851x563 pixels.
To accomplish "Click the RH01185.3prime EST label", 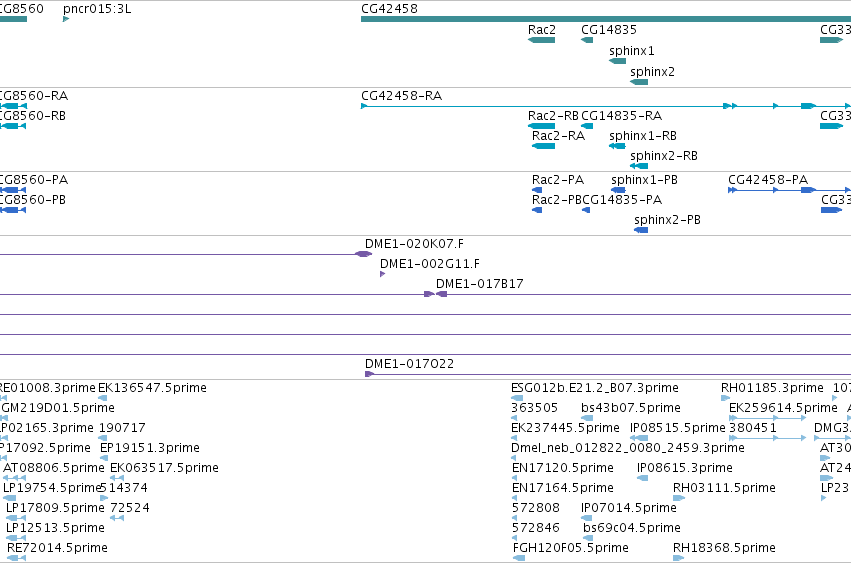I will pyautogui.click(x=772, y=388).
